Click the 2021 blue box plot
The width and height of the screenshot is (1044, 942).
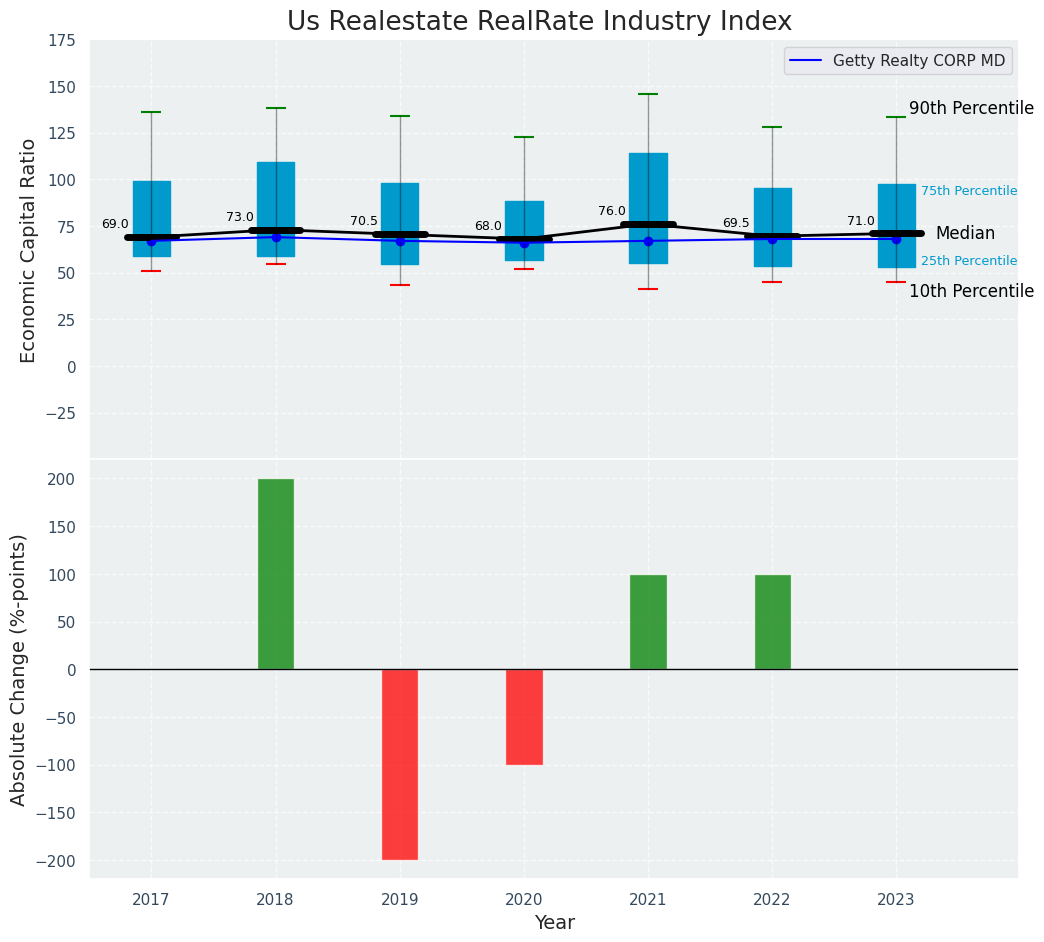[648, 190]
